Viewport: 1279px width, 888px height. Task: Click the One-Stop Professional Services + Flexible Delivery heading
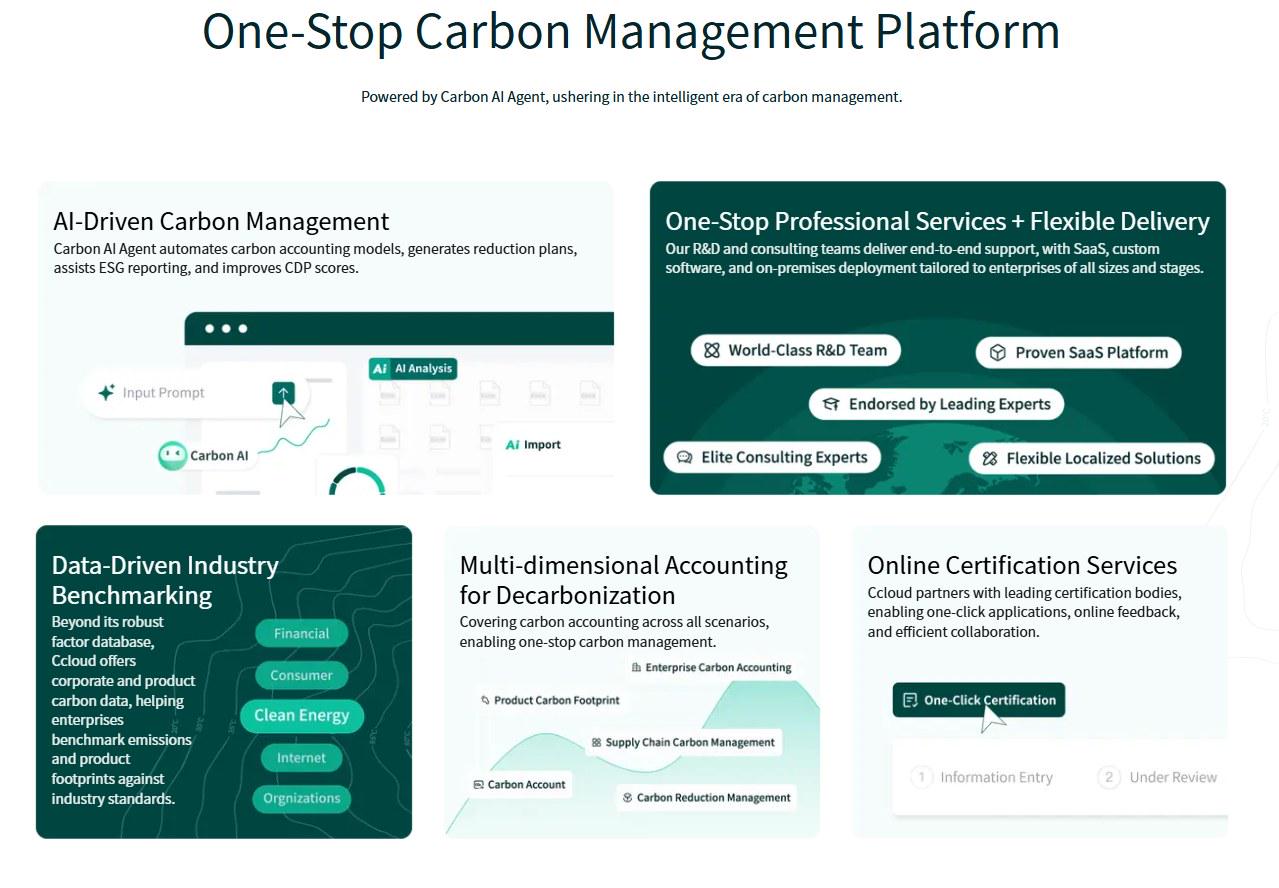point(937,221)
